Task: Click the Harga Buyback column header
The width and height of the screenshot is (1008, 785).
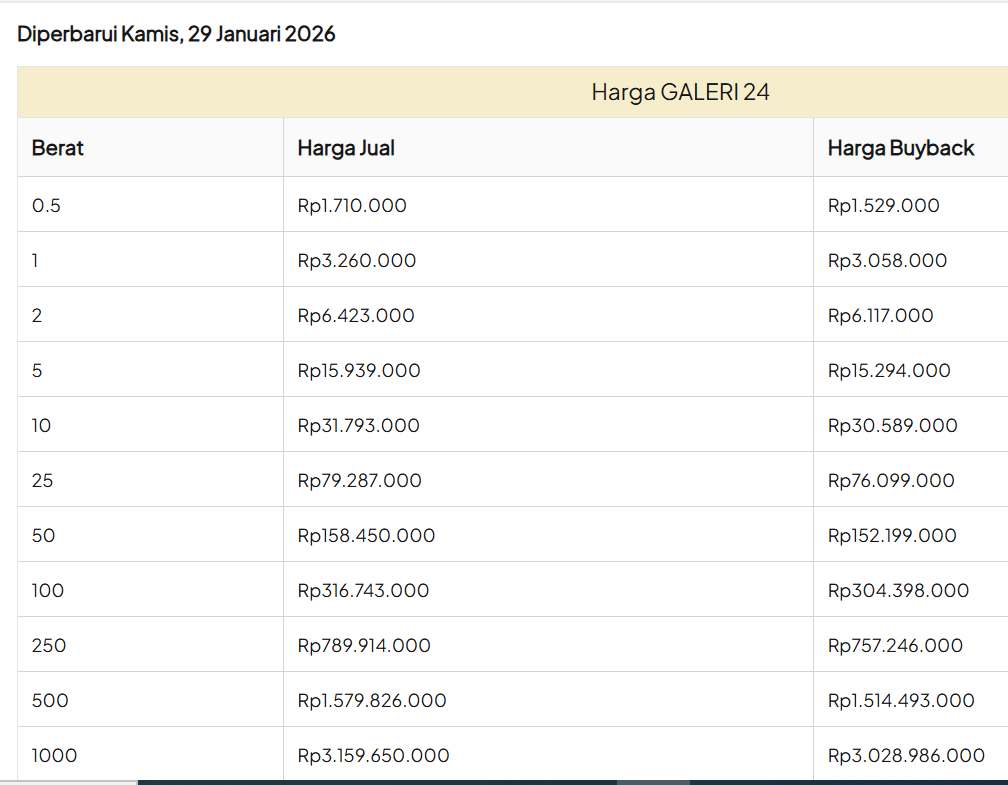Action: pyautogui.click(x=901, y=148)
